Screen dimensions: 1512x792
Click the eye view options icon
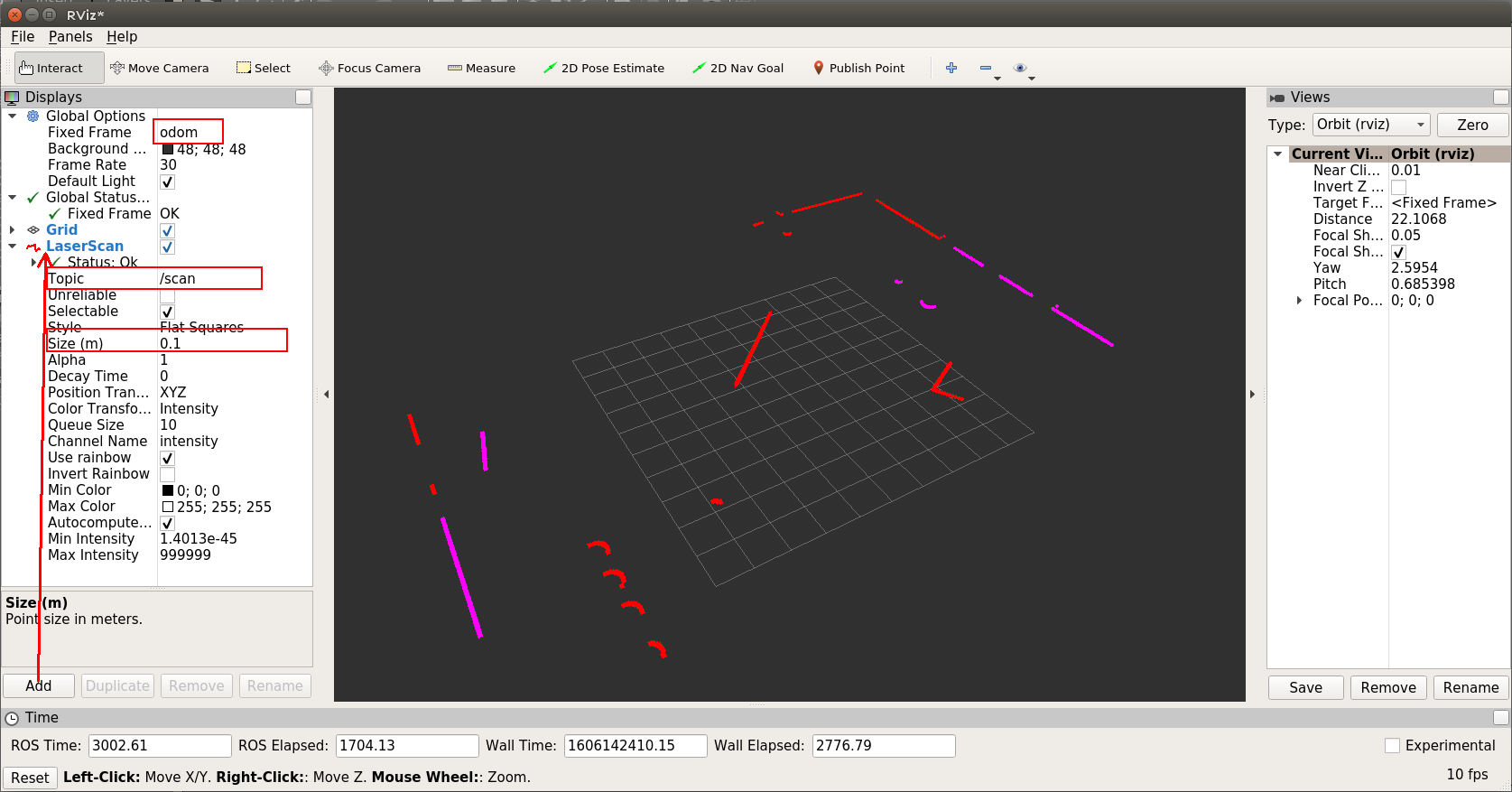(1020, 68)
